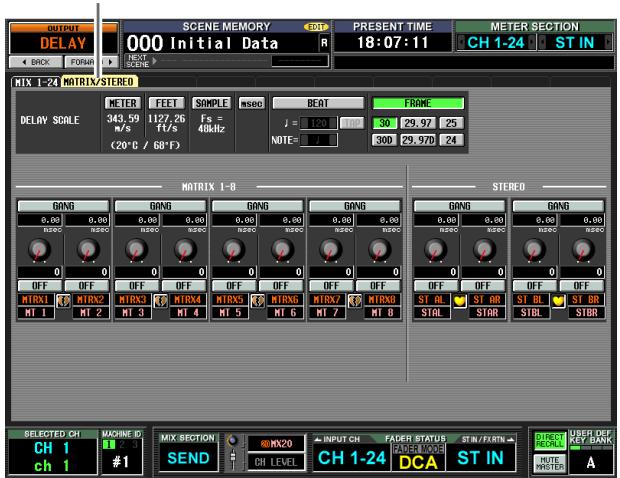Click the ST AL delay knob
Screen dimensions: 620x478
436,250
